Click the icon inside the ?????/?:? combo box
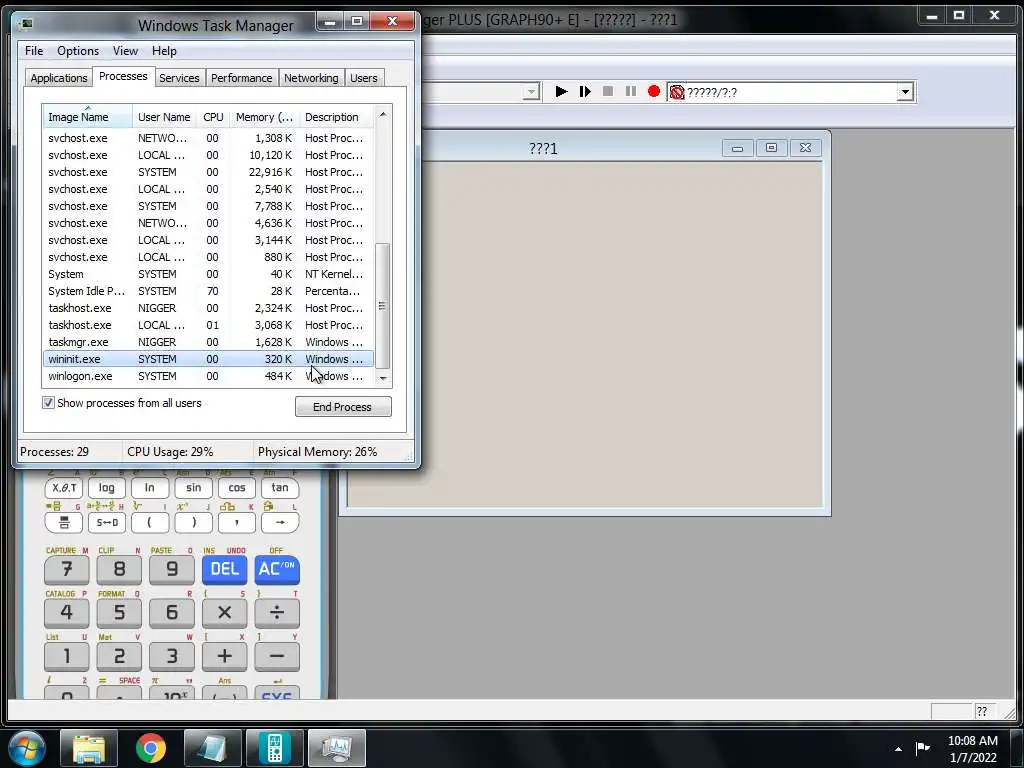This screenshot has width=1024, height=768. coord(677,92)
